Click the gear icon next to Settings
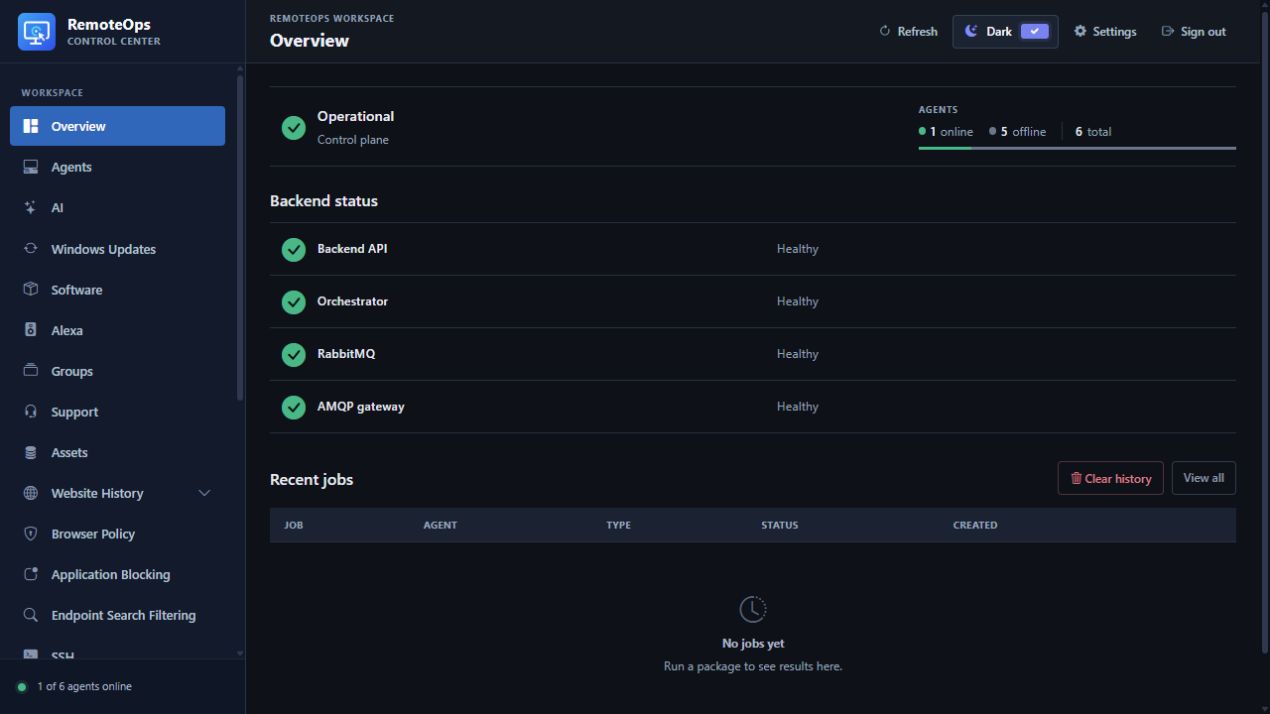This screenshot has width=1270, height=714. pyautogui.click(x=1080, y=31)
